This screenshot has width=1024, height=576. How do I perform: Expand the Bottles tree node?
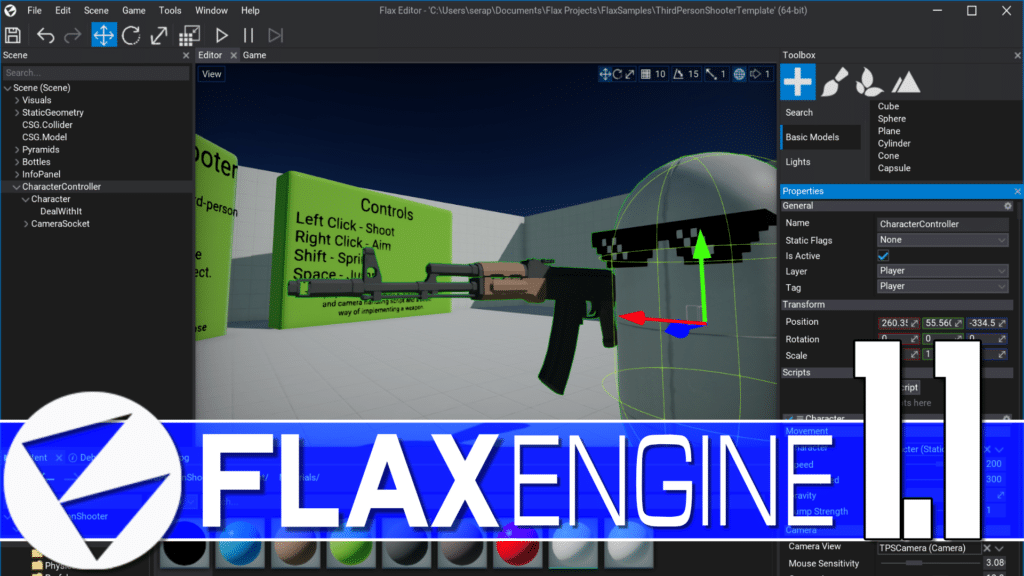pyautogui.click(x=17, y=162)
